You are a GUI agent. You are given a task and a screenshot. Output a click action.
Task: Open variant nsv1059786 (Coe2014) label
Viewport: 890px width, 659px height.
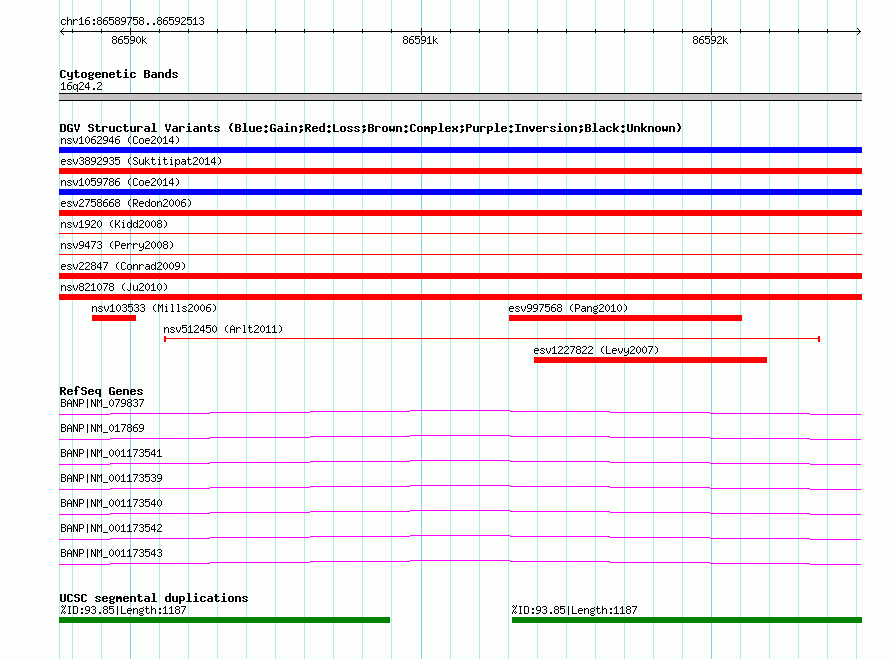tap(120, 182)
